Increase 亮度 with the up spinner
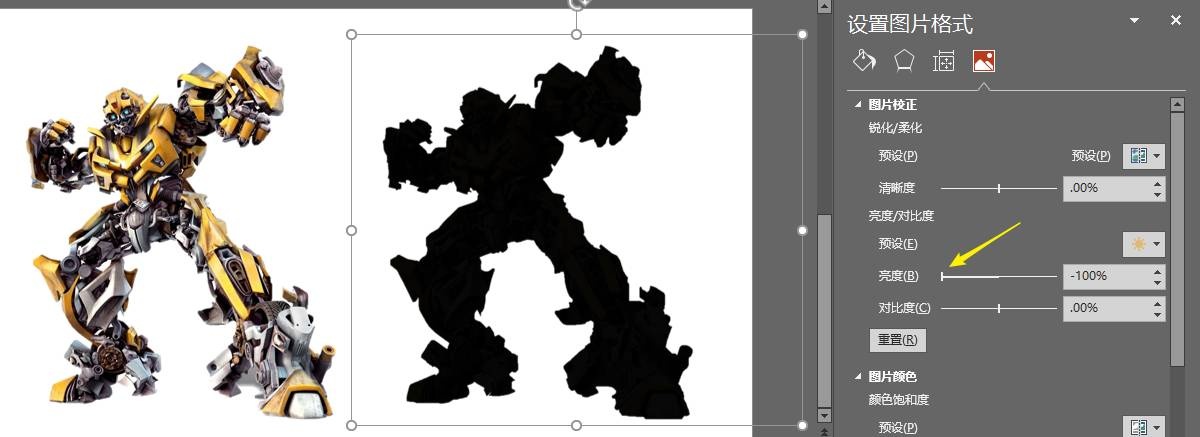The image size is (1200, 437). coord(1158,271)
